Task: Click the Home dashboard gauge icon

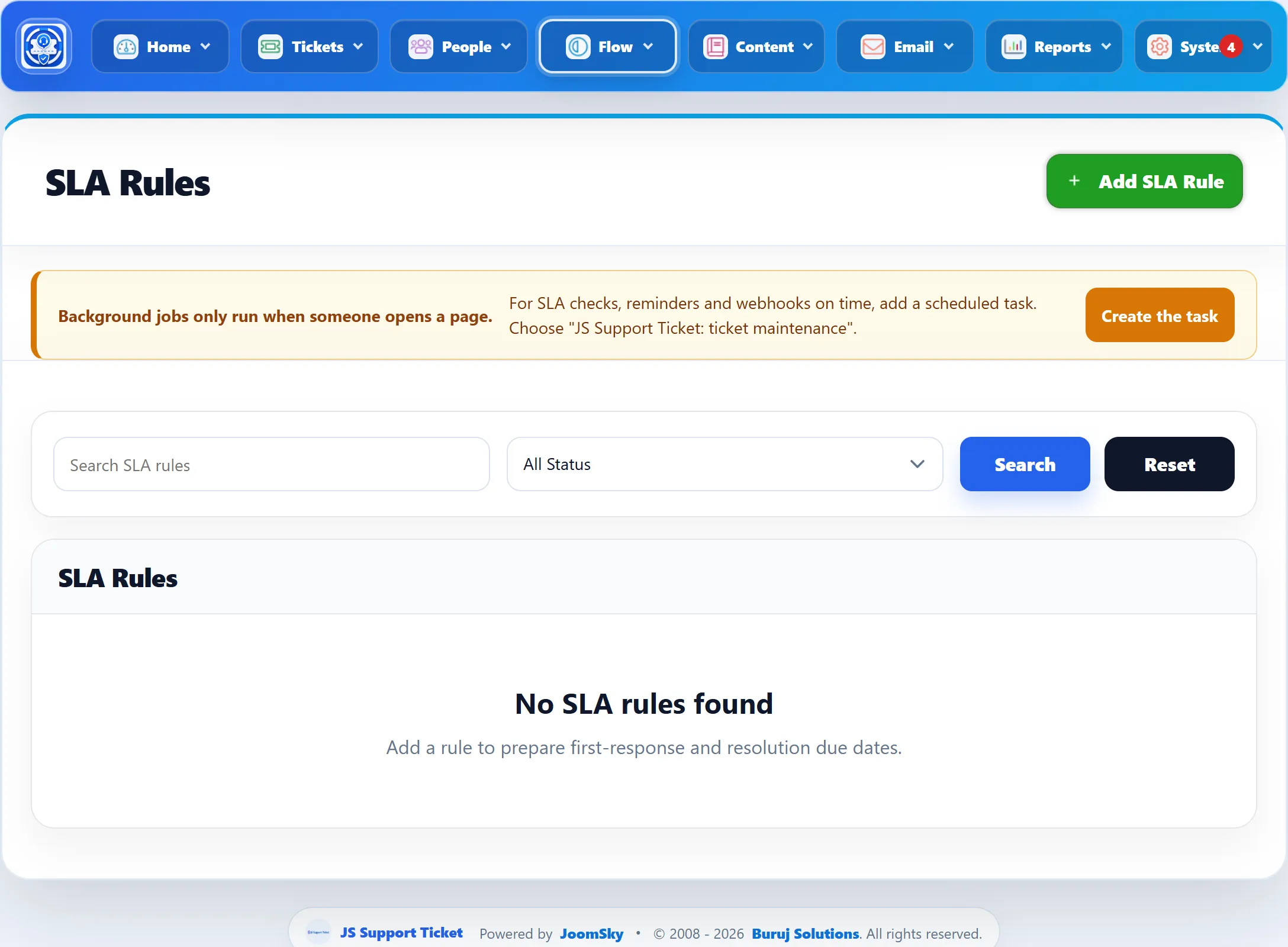Action: [x=125, y=47]
